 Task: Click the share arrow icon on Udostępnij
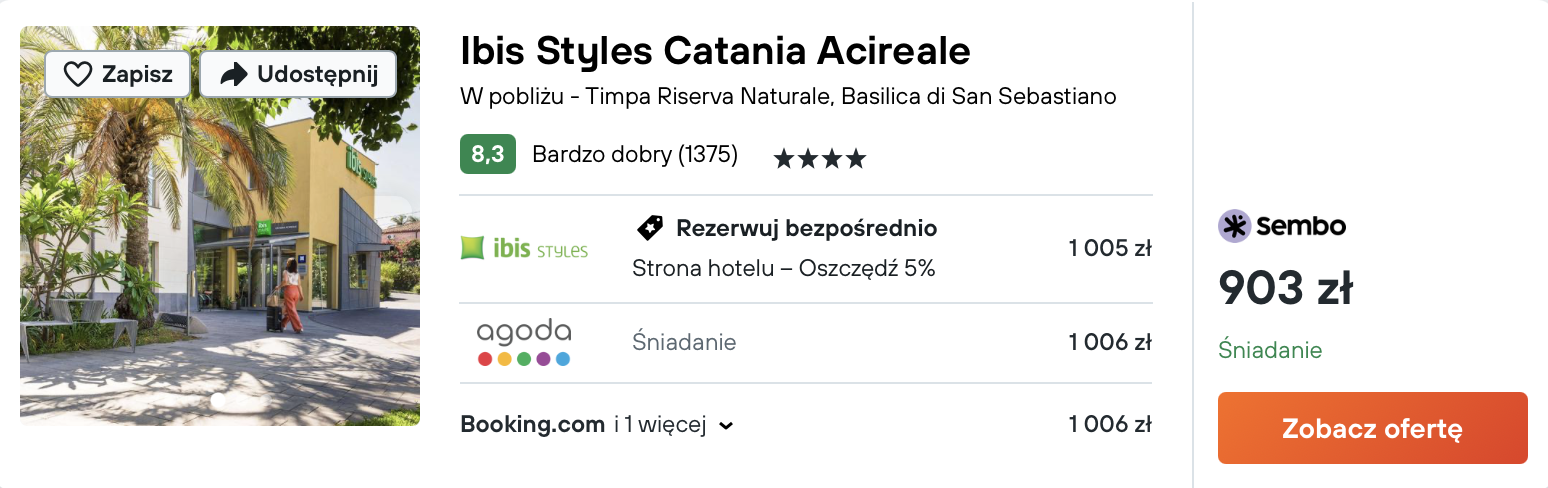pyautogui.click(x=233, y=74)
